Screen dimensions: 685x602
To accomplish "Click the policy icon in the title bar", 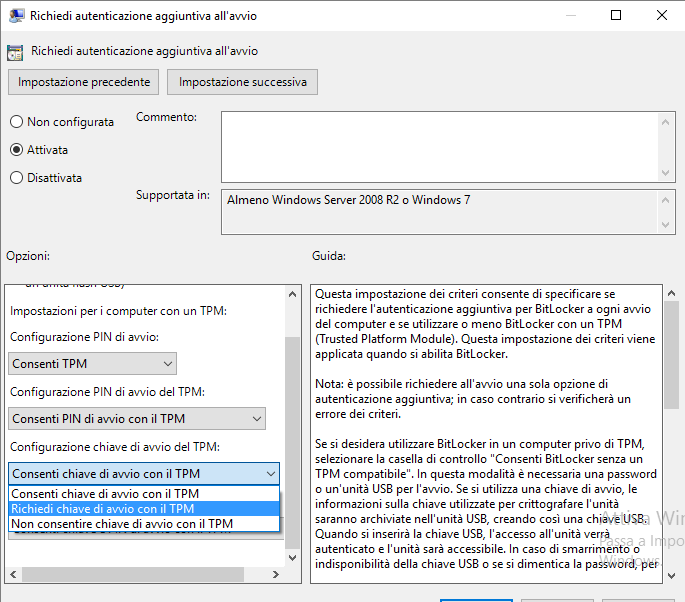I will tap(15, 15).
